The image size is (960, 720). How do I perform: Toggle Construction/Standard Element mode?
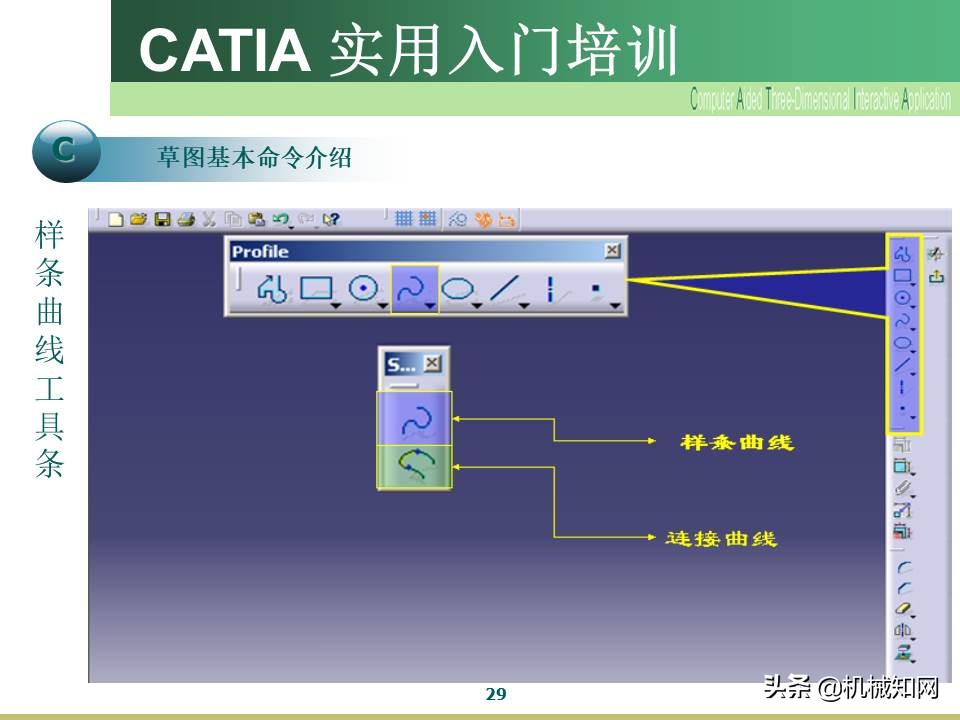pos(458,219)
